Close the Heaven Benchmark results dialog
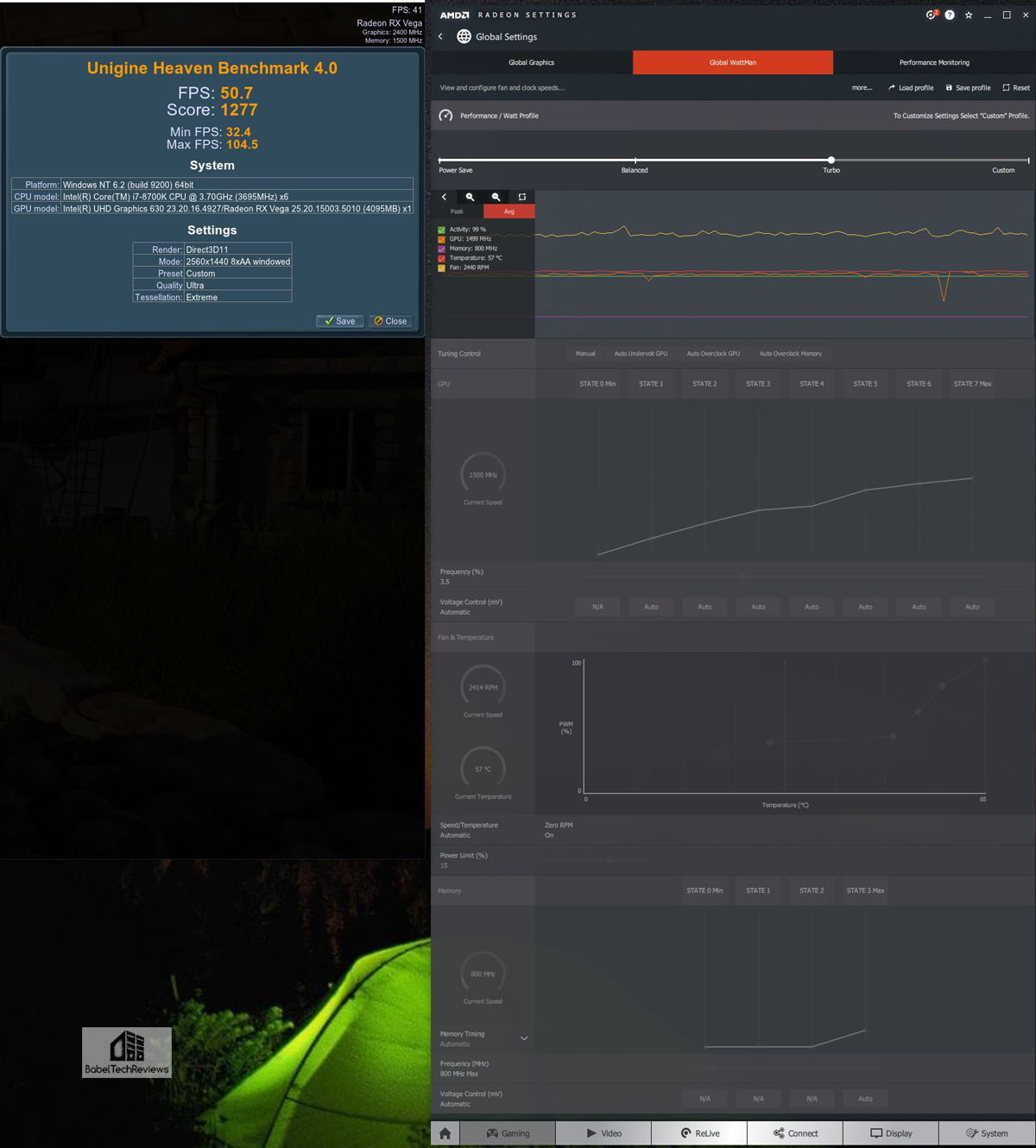Viewport: 1036px width, 1148px height. (x=390, y=321)
